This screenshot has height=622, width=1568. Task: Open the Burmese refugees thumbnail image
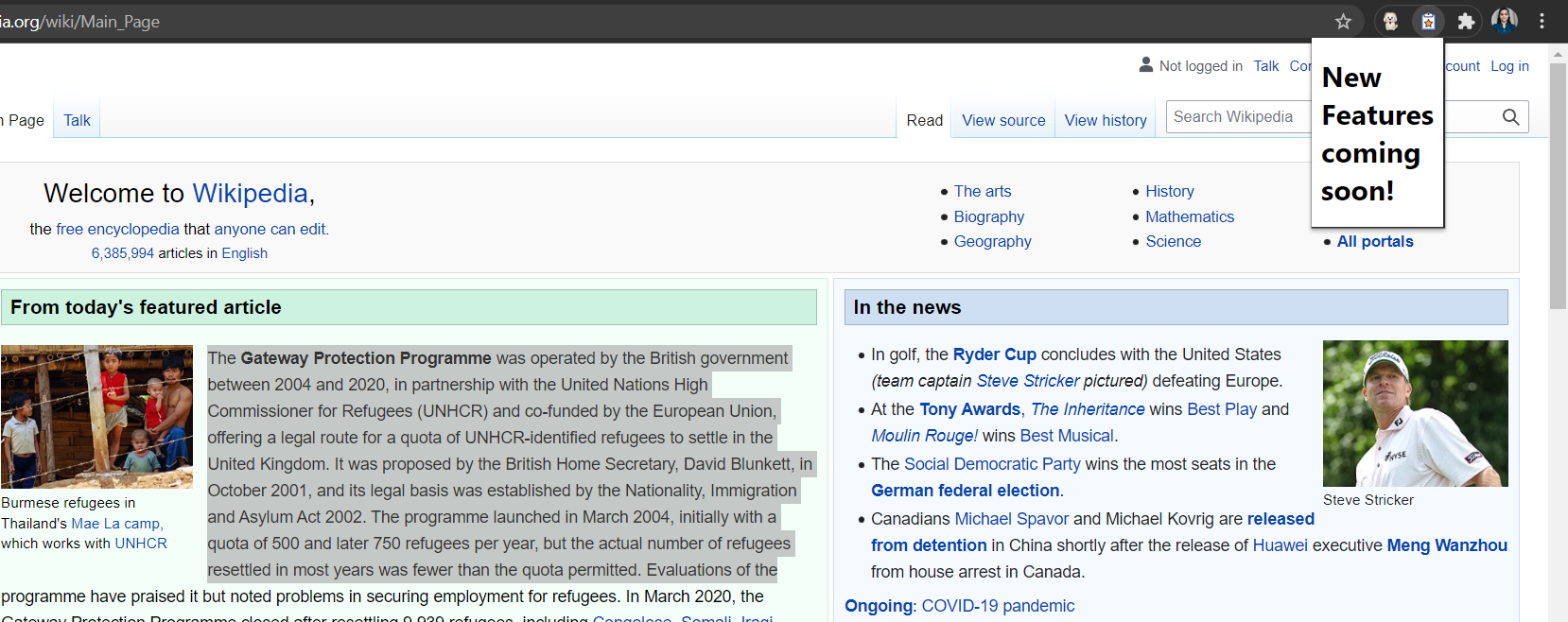pos(96,417)
